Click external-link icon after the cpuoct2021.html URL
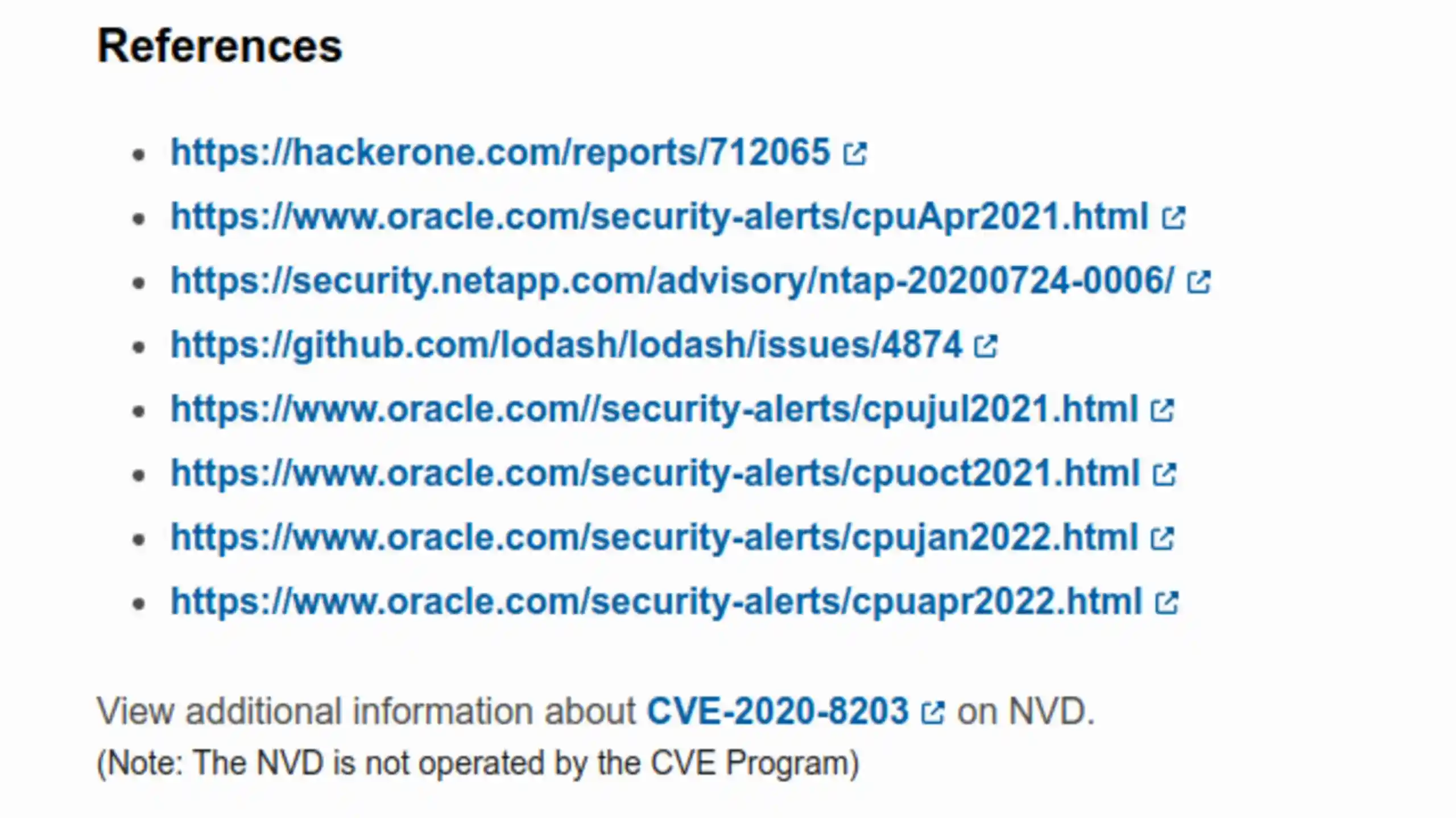The width and height of the screenshot is (1456, 818). pos(1164,475)
